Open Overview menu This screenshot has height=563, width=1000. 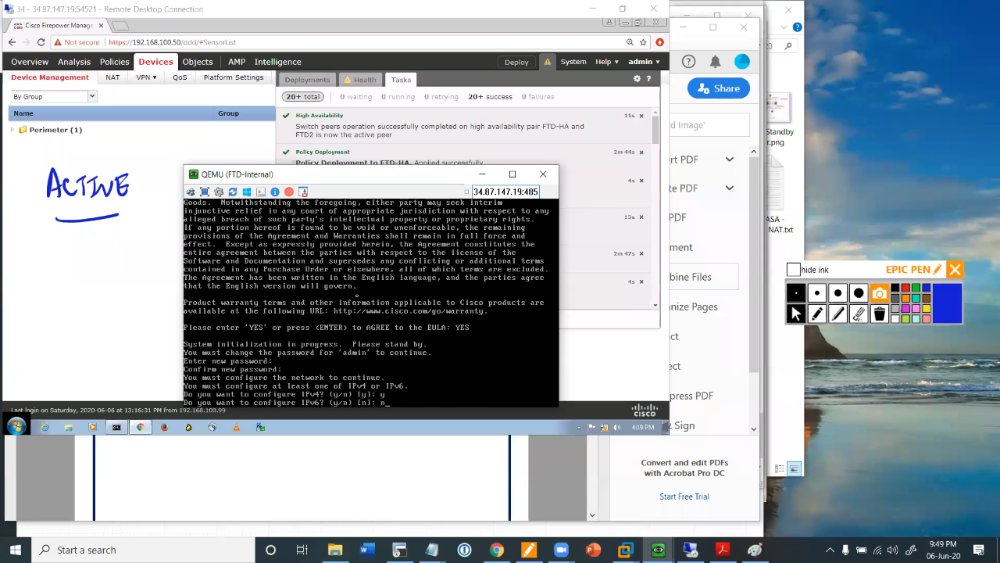coord(29,62)
